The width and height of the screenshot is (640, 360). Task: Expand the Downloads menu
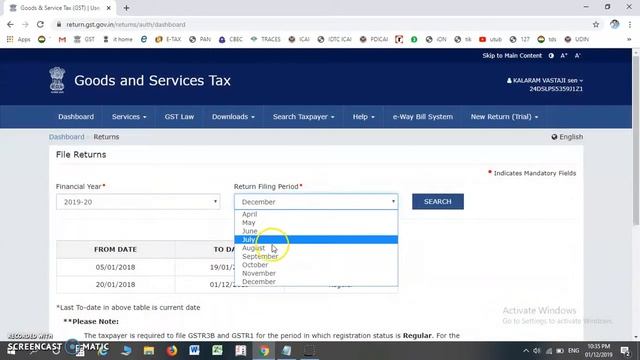(x=233, y=117)
